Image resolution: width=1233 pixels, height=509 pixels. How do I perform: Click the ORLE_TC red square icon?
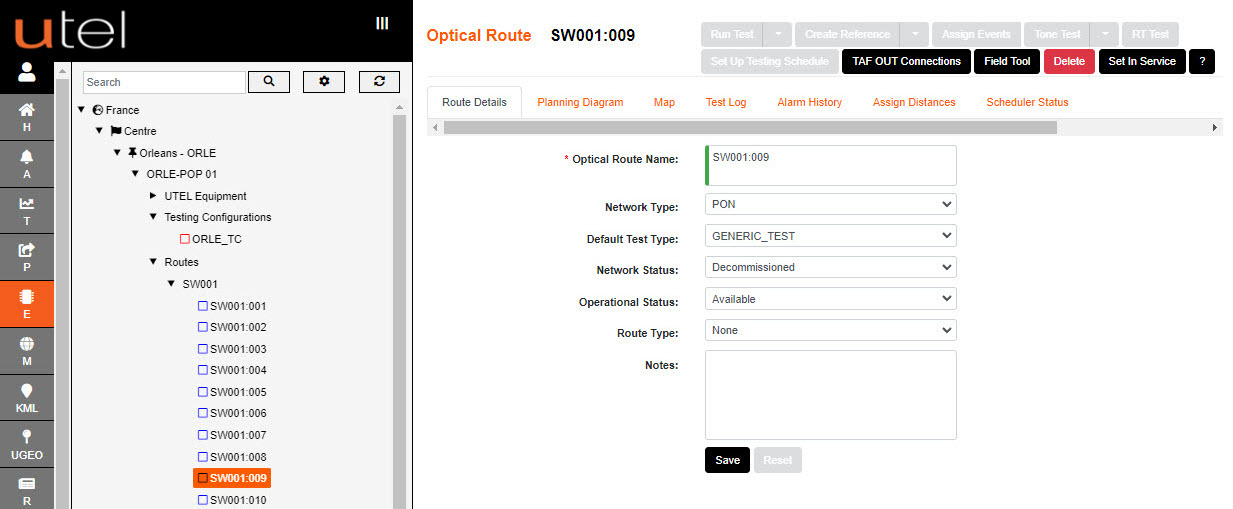185,239
